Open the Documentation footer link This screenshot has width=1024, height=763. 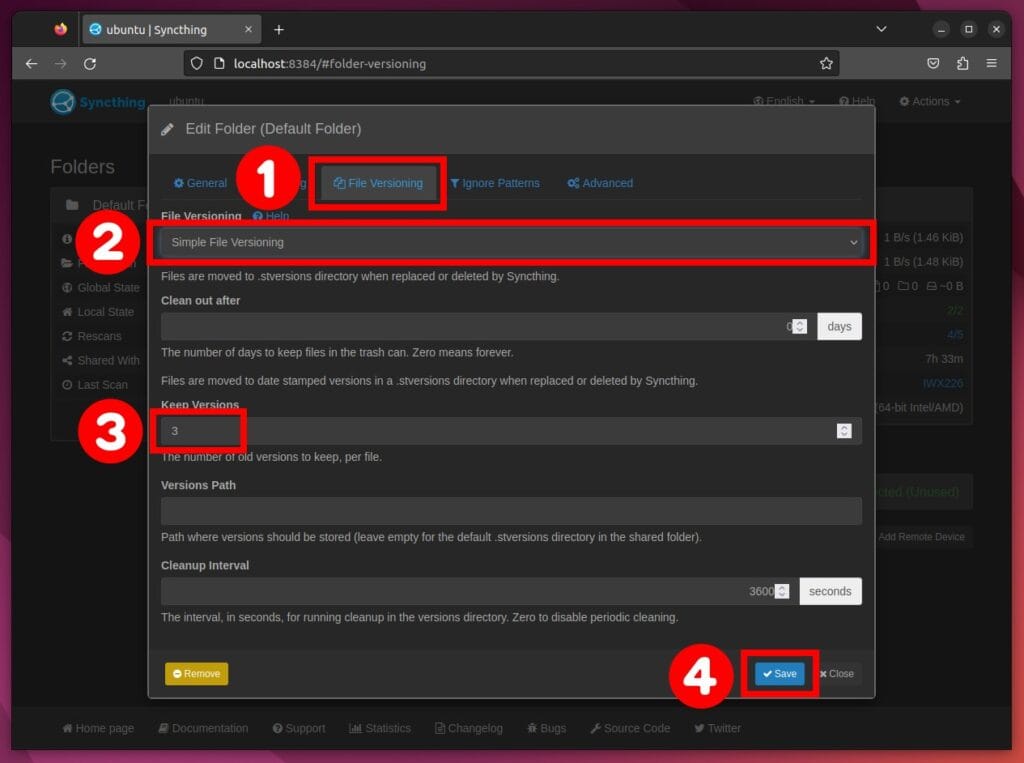click(x=203, y=728)
